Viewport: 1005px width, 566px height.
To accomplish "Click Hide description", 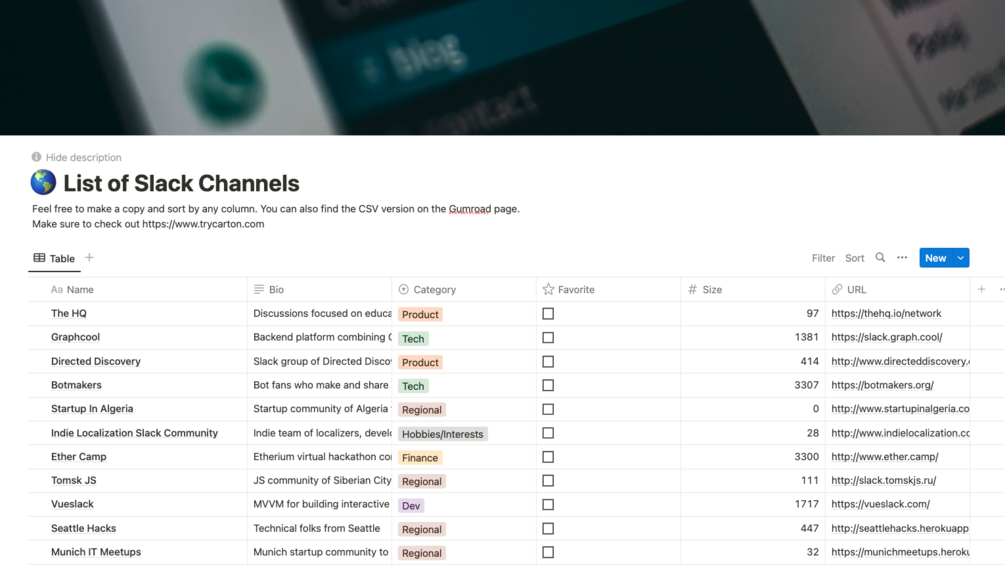I will coord(83,157).
